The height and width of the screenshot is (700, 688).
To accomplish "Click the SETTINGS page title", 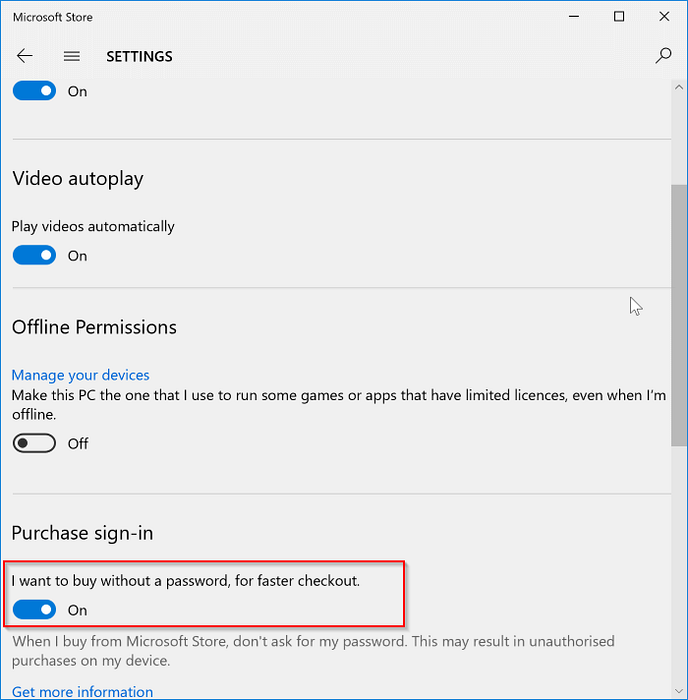I will click(139, 57).
